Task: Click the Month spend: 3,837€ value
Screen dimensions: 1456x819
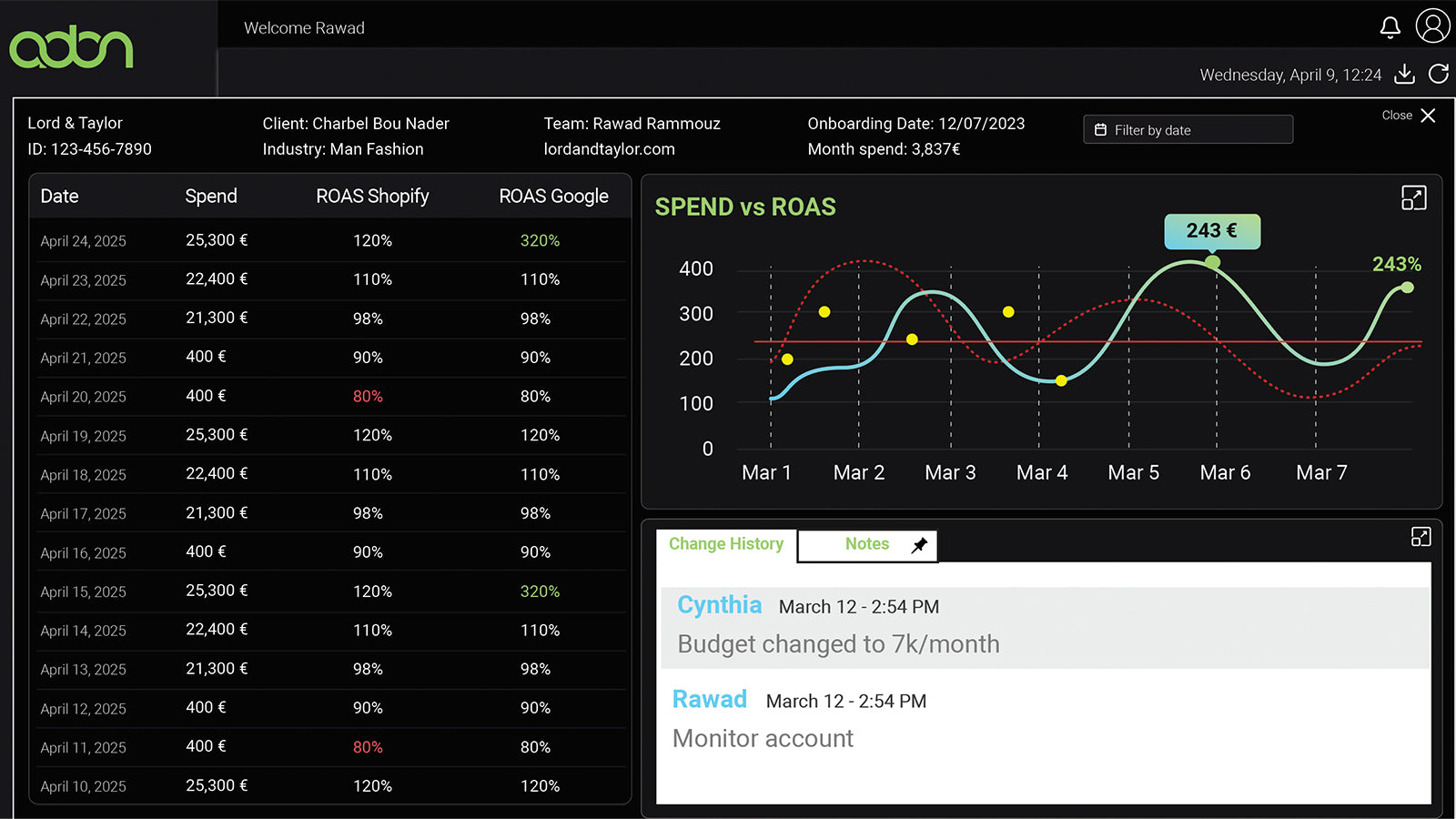Action: point(884,149)
